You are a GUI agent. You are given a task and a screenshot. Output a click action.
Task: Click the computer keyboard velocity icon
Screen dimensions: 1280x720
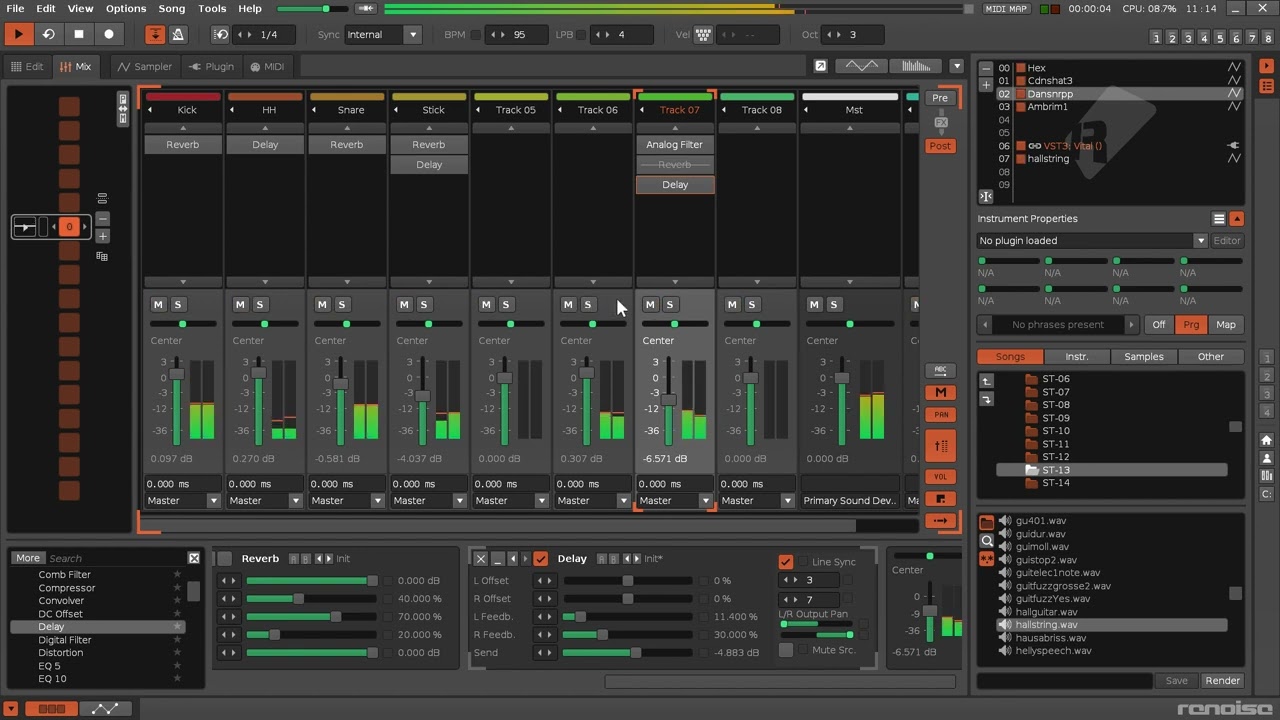pos(703,34)
